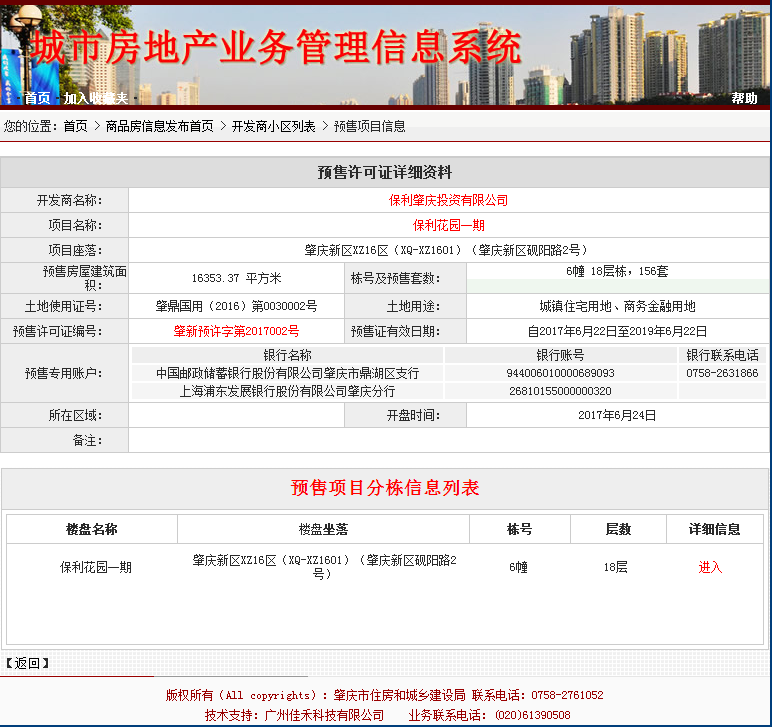Click 进入 to view building details
Screen dimensions: 772x727
coord(710,567)
